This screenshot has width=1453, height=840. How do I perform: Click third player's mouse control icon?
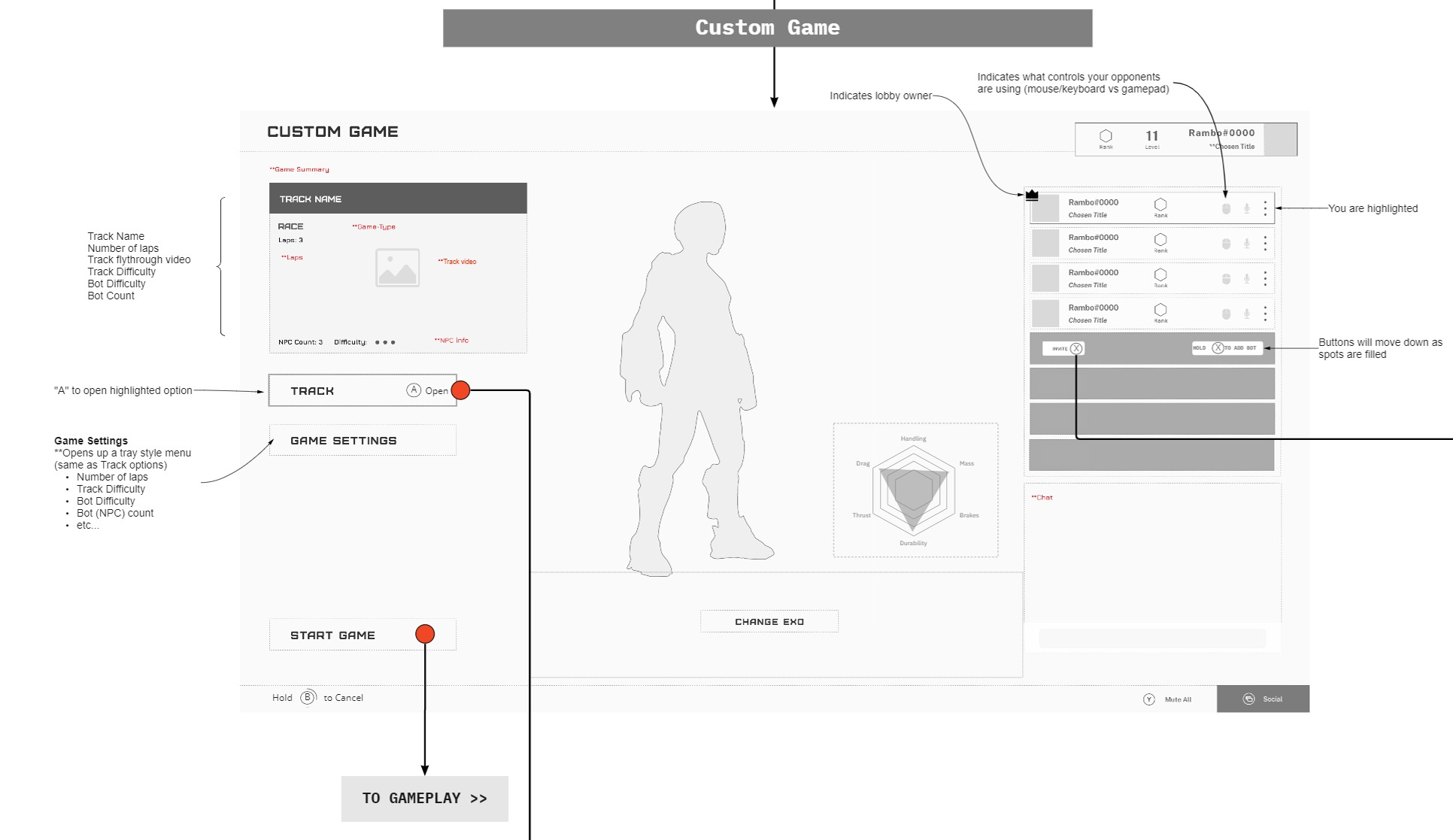[x=1226, y=279]
